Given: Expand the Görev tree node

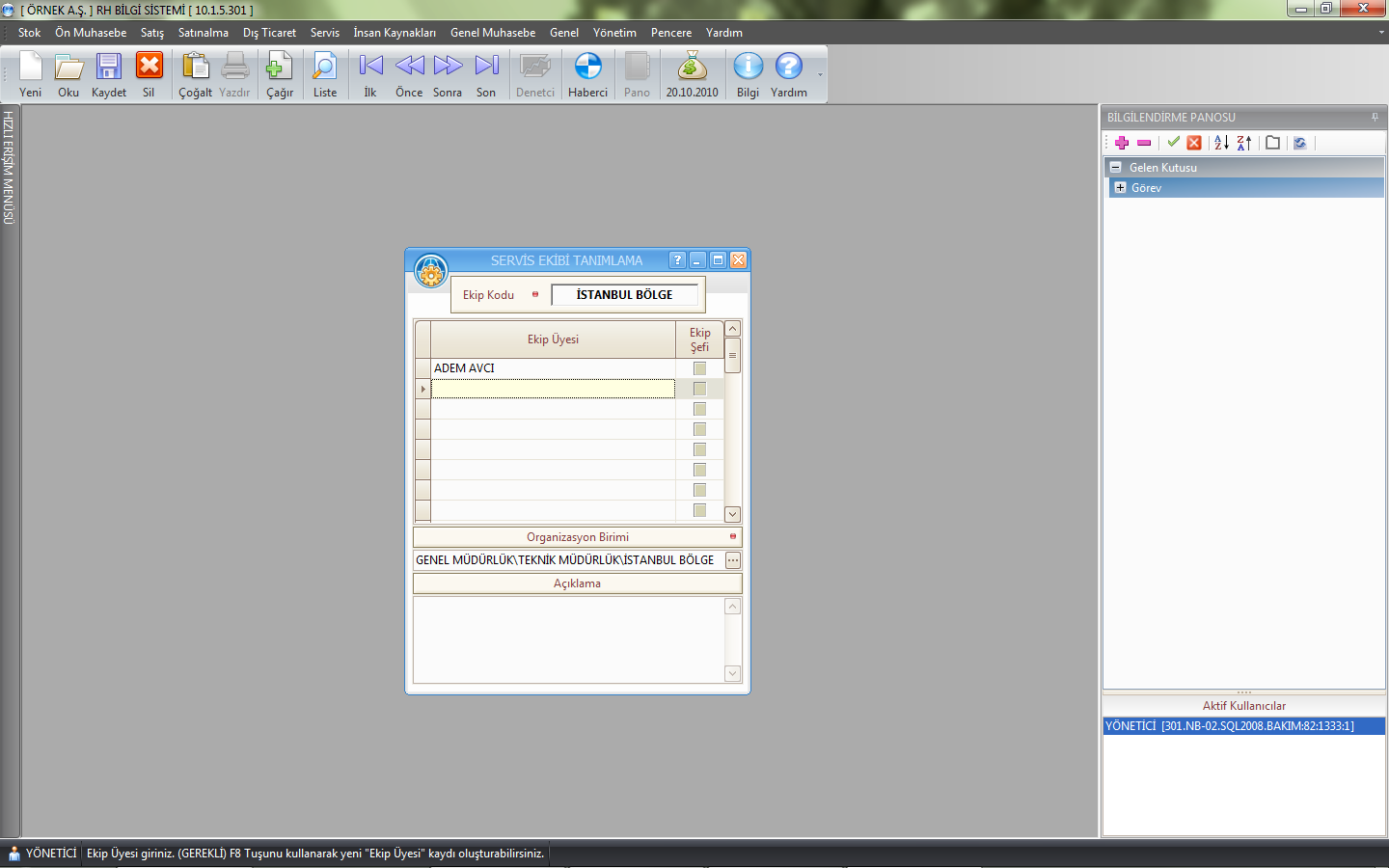Looking at the screenshot, I should (x=1120, y=188).
